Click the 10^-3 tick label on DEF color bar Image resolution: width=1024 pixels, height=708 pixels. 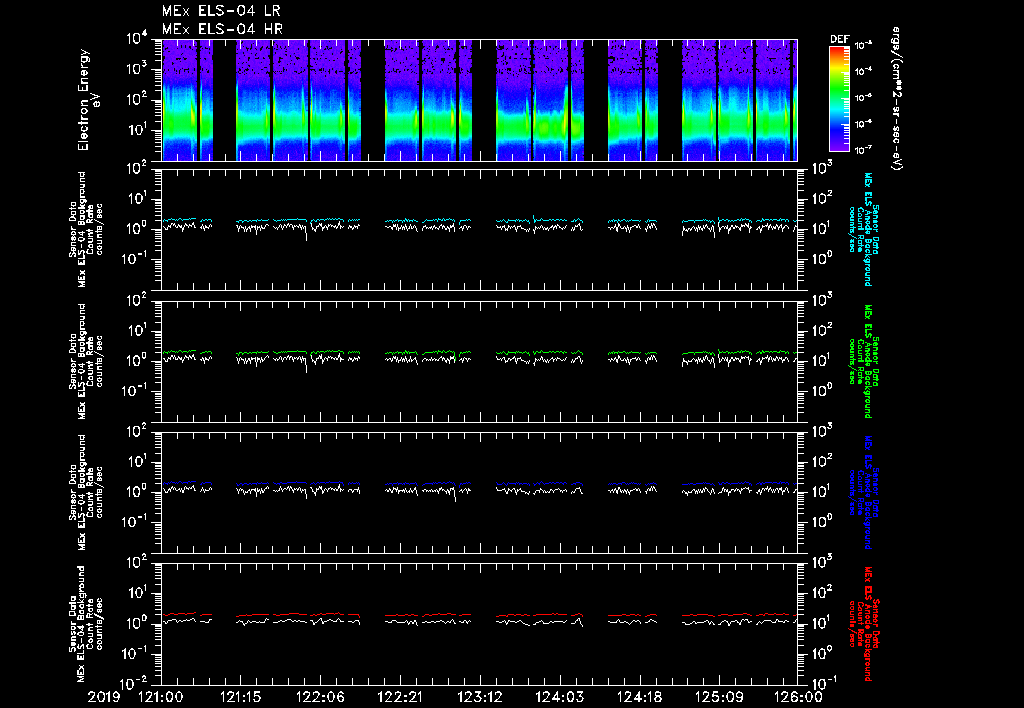[x=865, y=45]
